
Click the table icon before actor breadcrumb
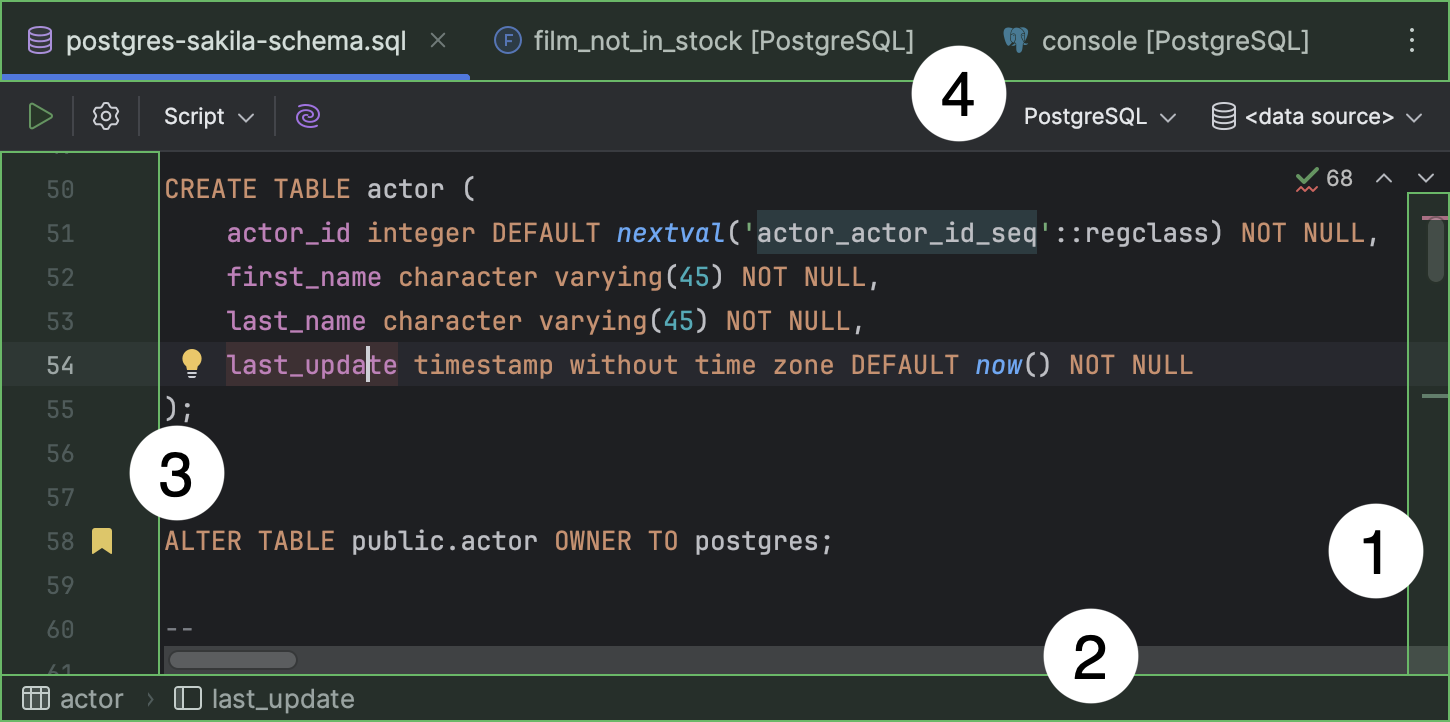35,697
